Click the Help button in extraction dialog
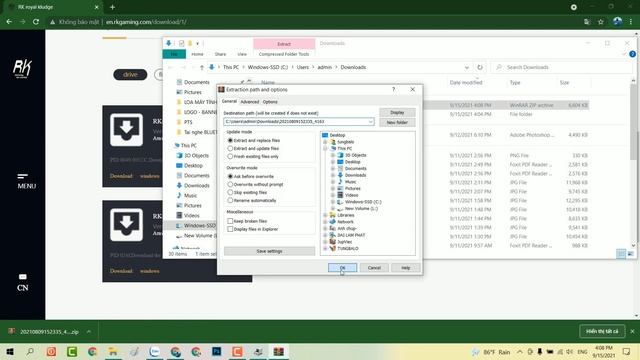640x360 pixels. coord(405,268)
